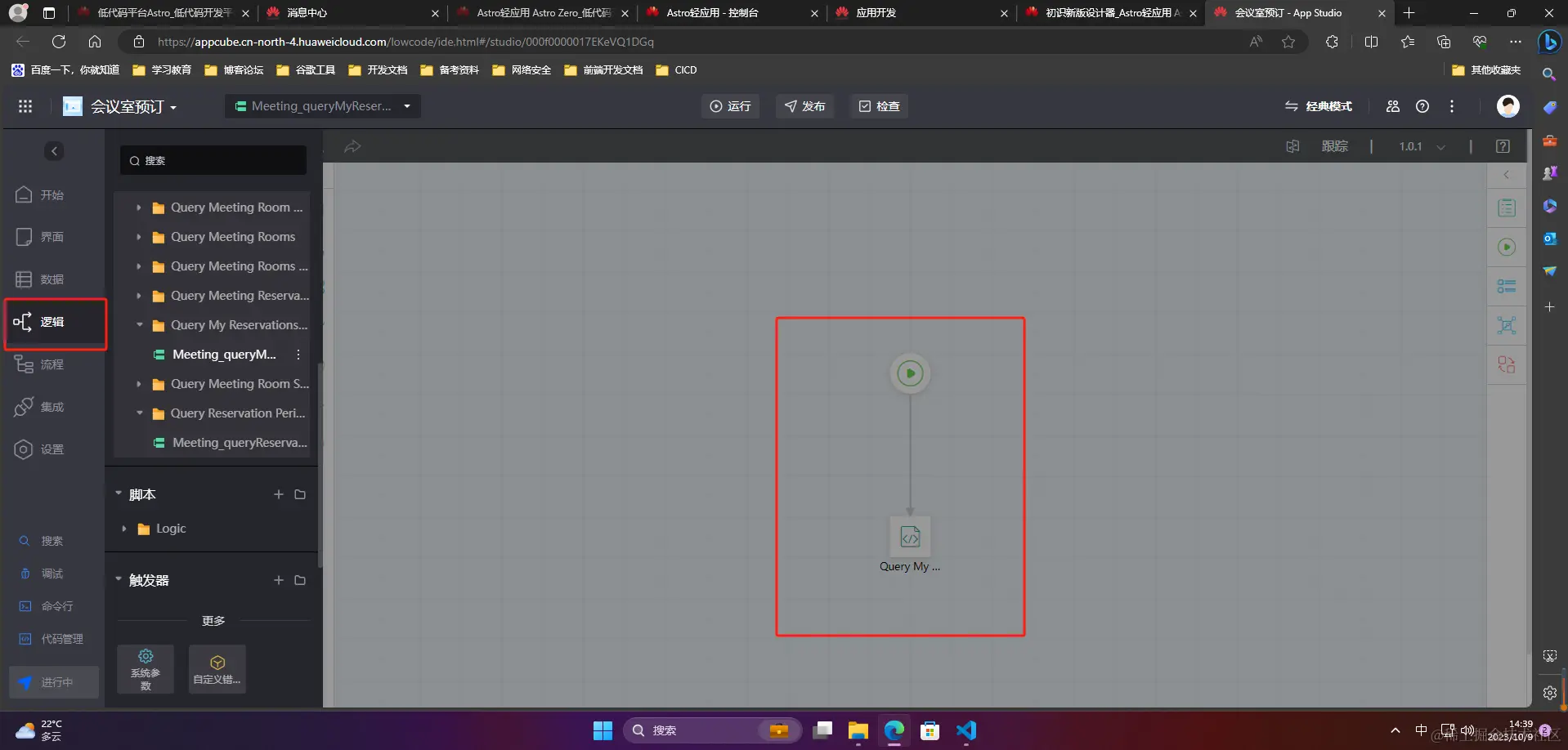Click 运行 run button
1568x750 pixels.
click(x=730, y=106)
